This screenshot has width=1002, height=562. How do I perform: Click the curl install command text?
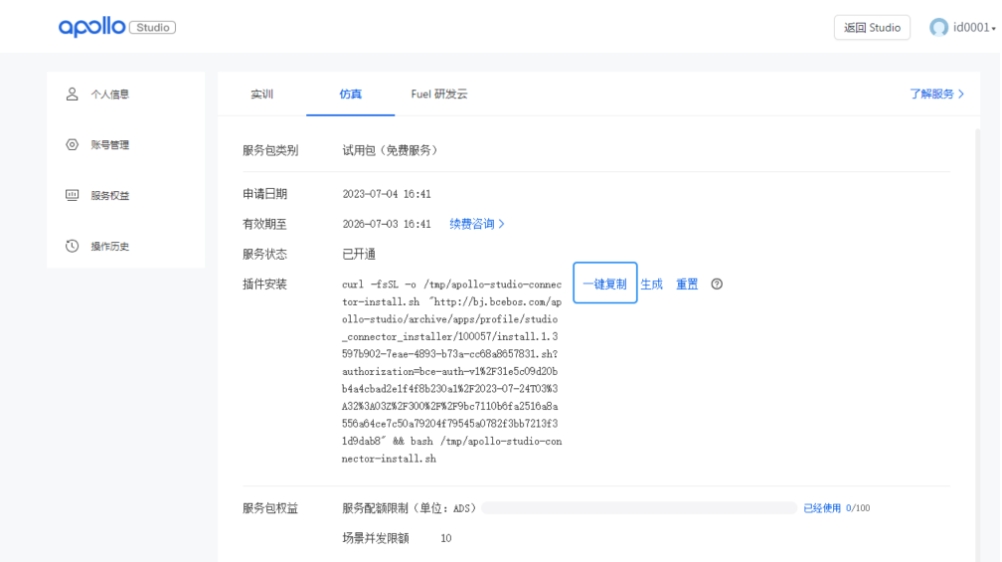452,371
